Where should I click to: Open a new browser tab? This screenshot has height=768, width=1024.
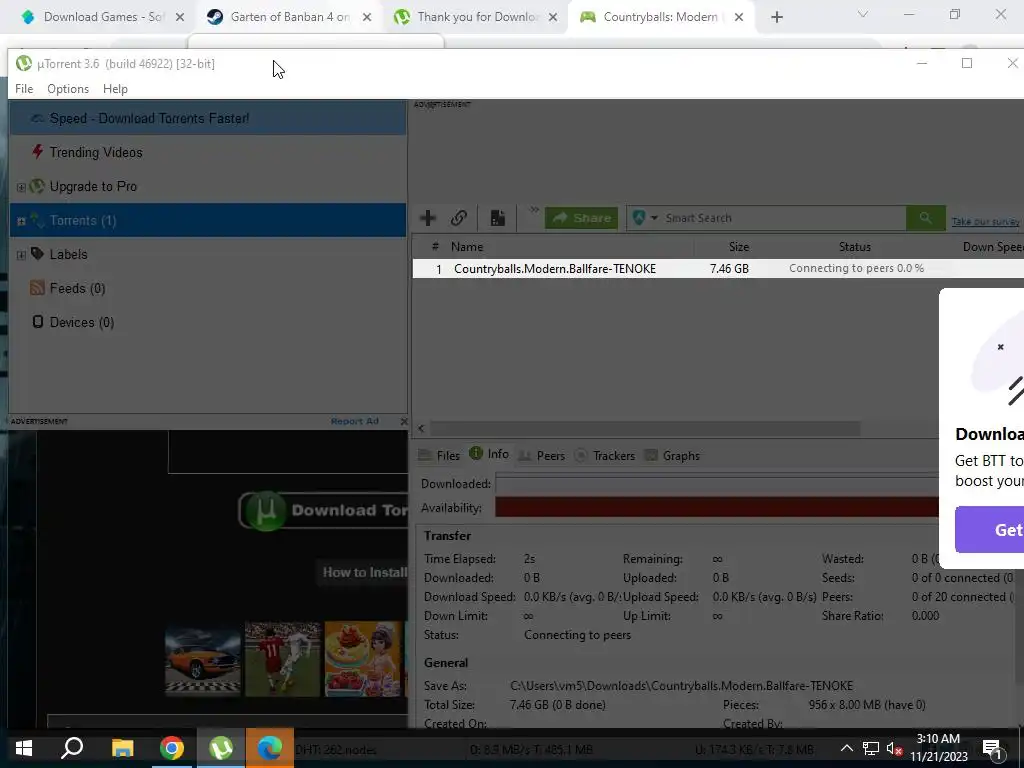776,18
